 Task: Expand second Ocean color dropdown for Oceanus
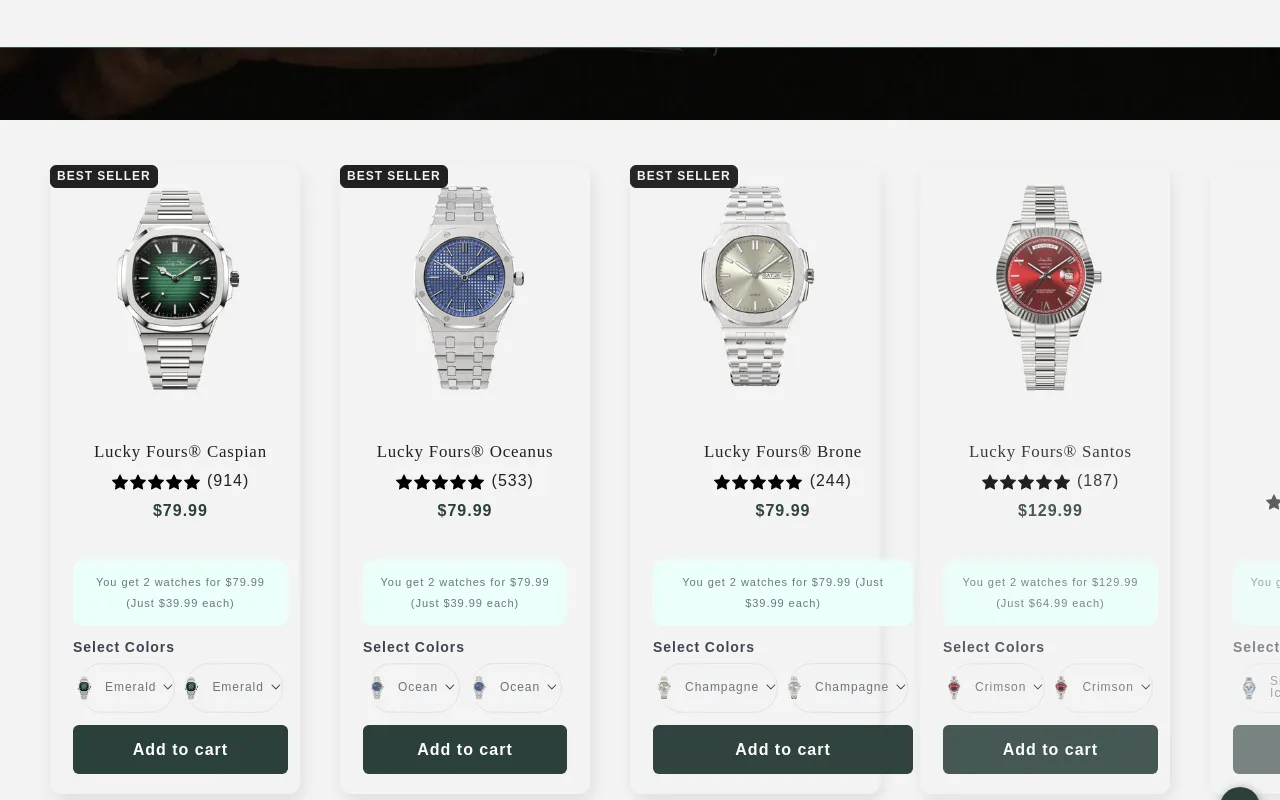point(516,687)
